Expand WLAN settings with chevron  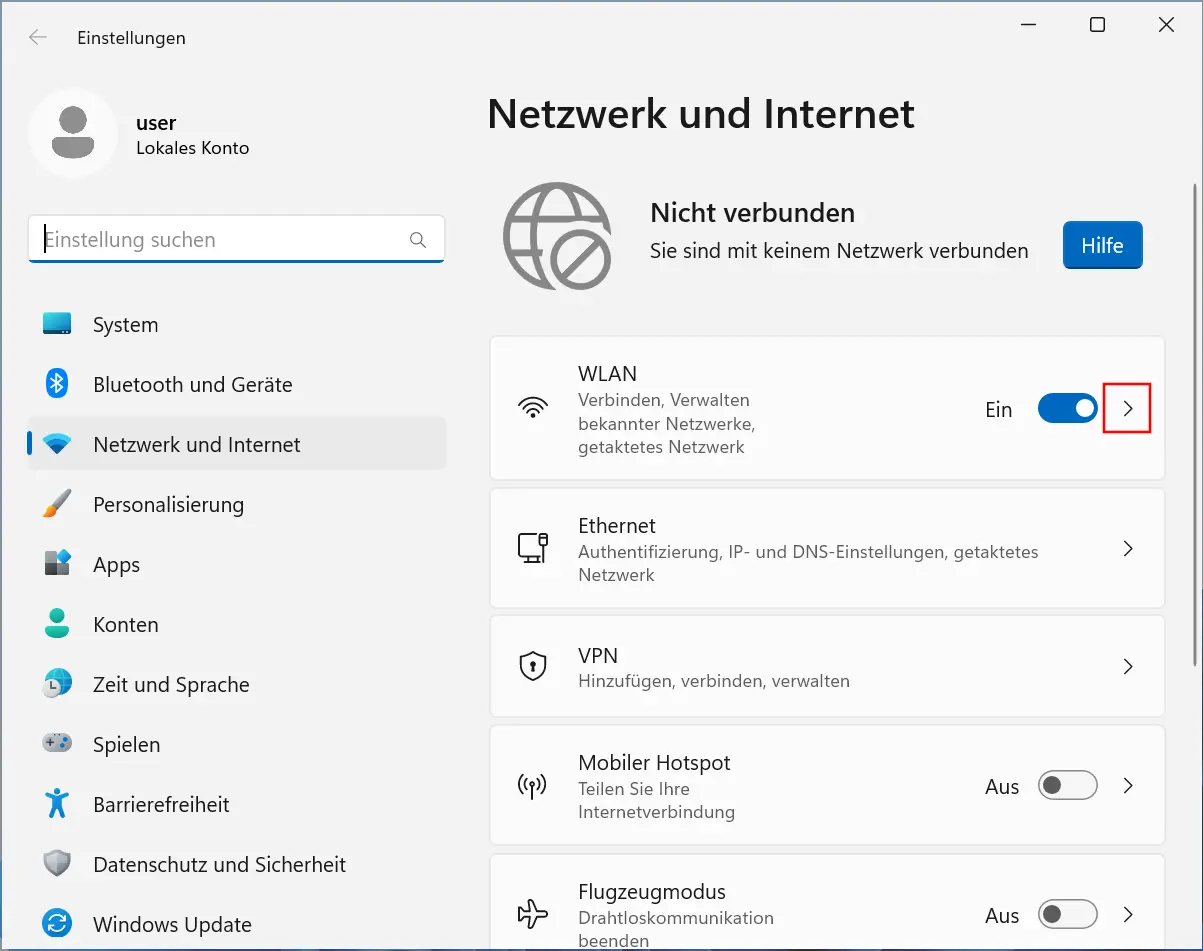point(1127,409)
